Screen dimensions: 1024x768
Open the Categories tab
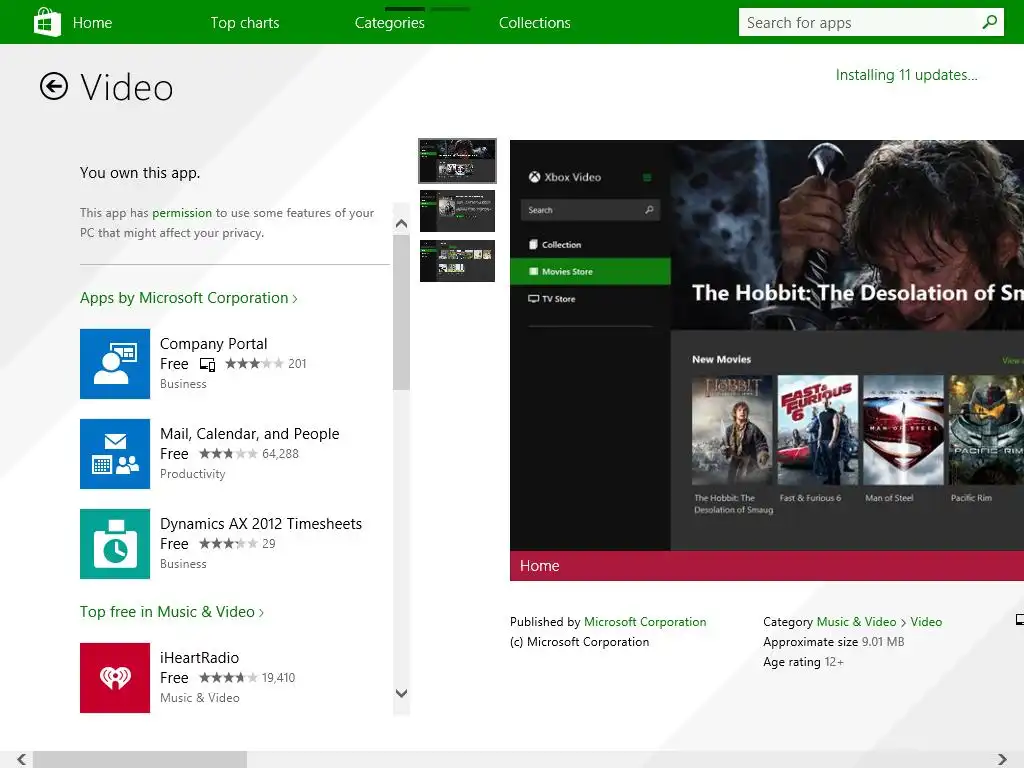390,23
